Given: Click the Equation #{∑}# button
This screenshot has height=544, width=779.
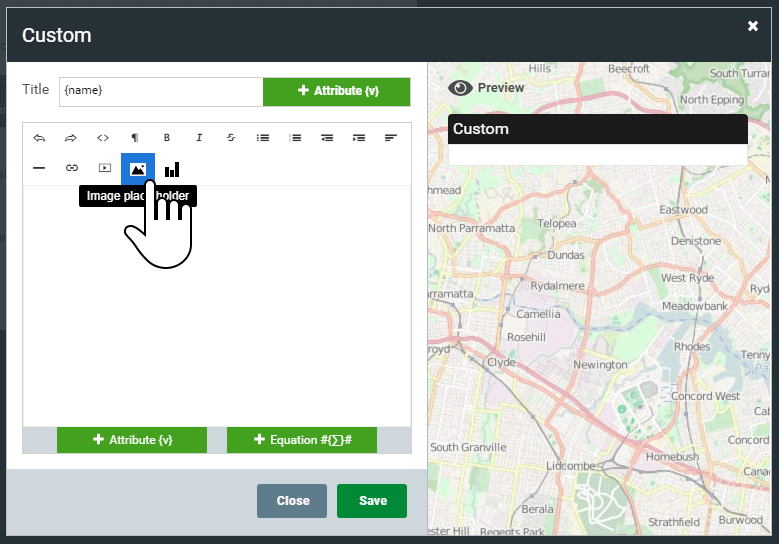Looking at the screenshot, I should click(301, 440).
